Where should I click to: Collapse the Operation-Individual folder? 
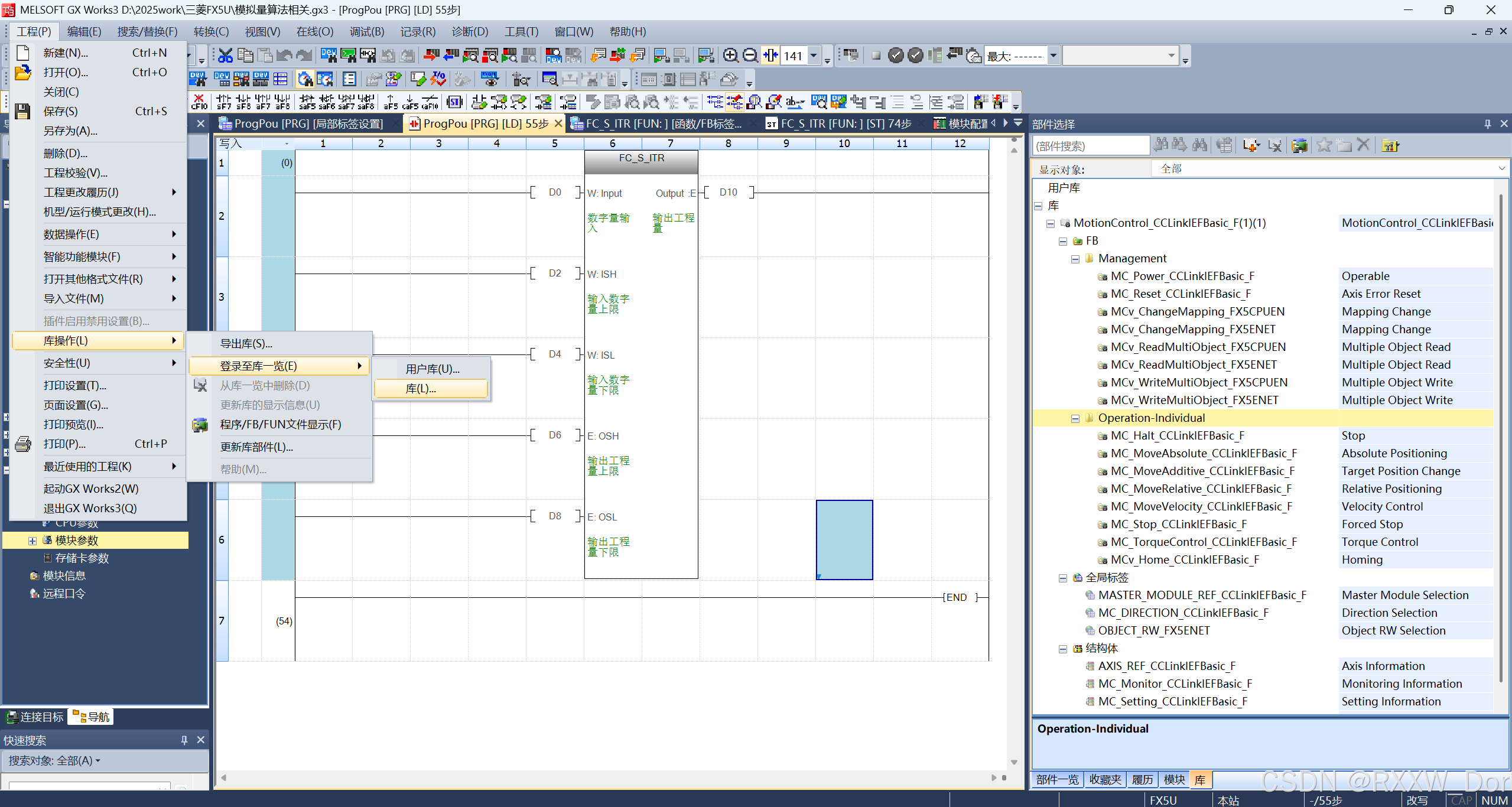pyautogui.click(x=1075, y=418)
